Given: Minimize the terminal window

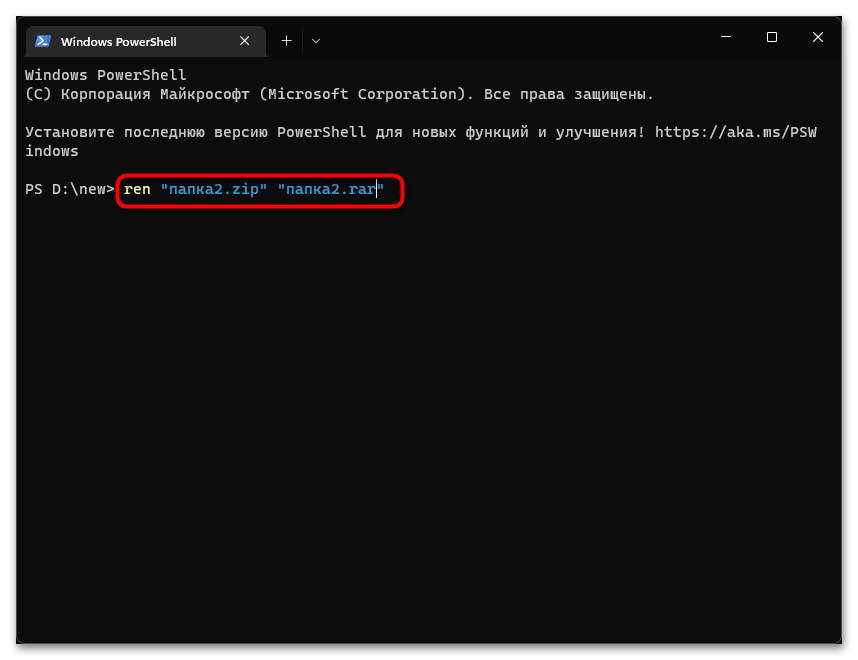Looking at the screenshot, I should (725, 38).
